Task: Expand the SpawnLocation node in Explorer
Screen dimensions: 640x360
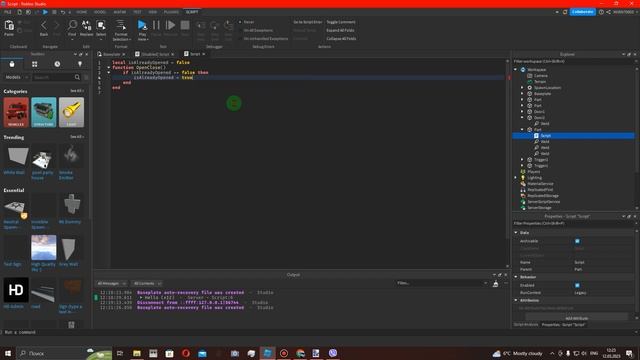Action: click(x=522, y=88)
